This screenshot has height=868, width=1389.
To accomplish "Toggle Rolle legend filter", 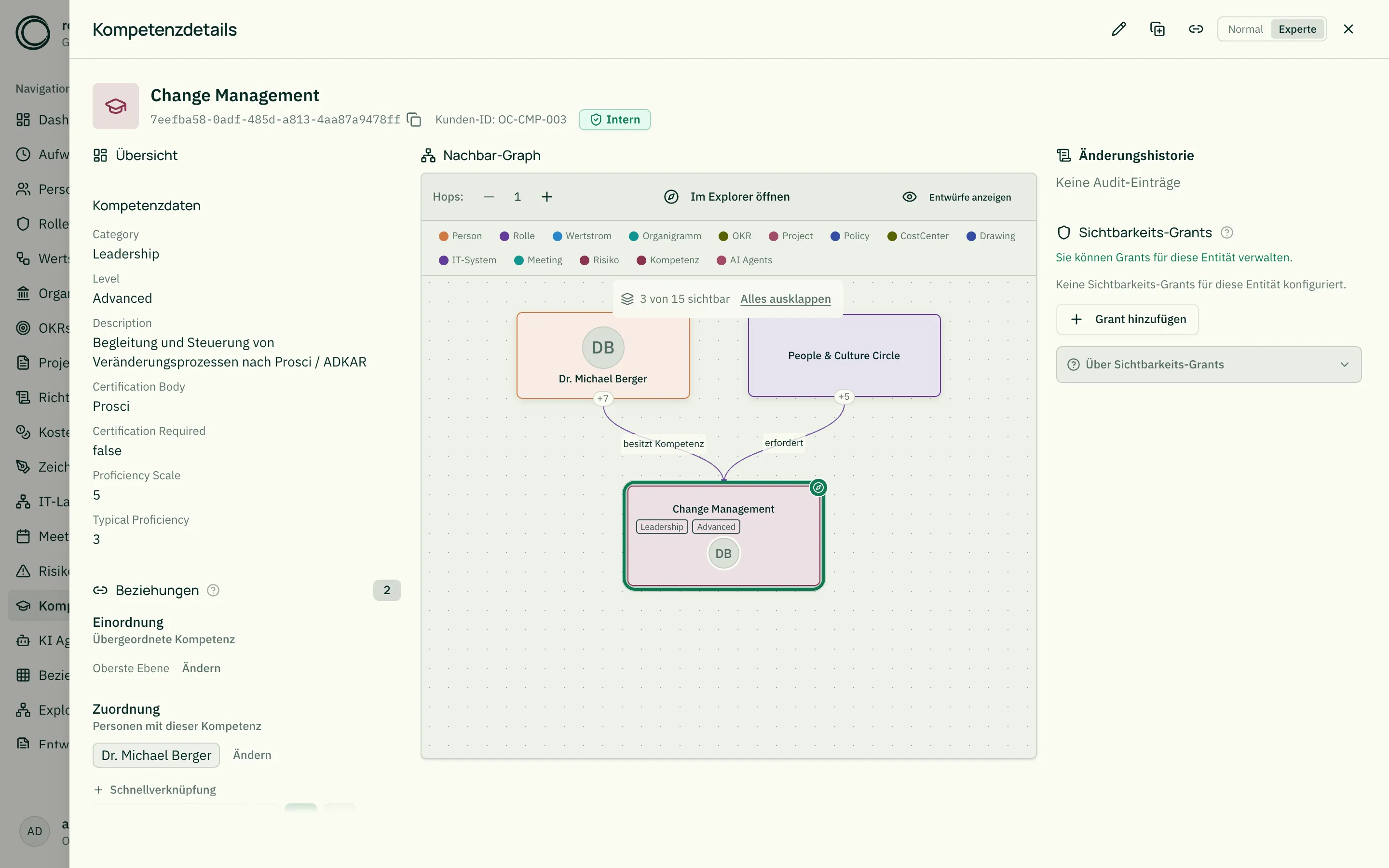I will pos(517,236).
